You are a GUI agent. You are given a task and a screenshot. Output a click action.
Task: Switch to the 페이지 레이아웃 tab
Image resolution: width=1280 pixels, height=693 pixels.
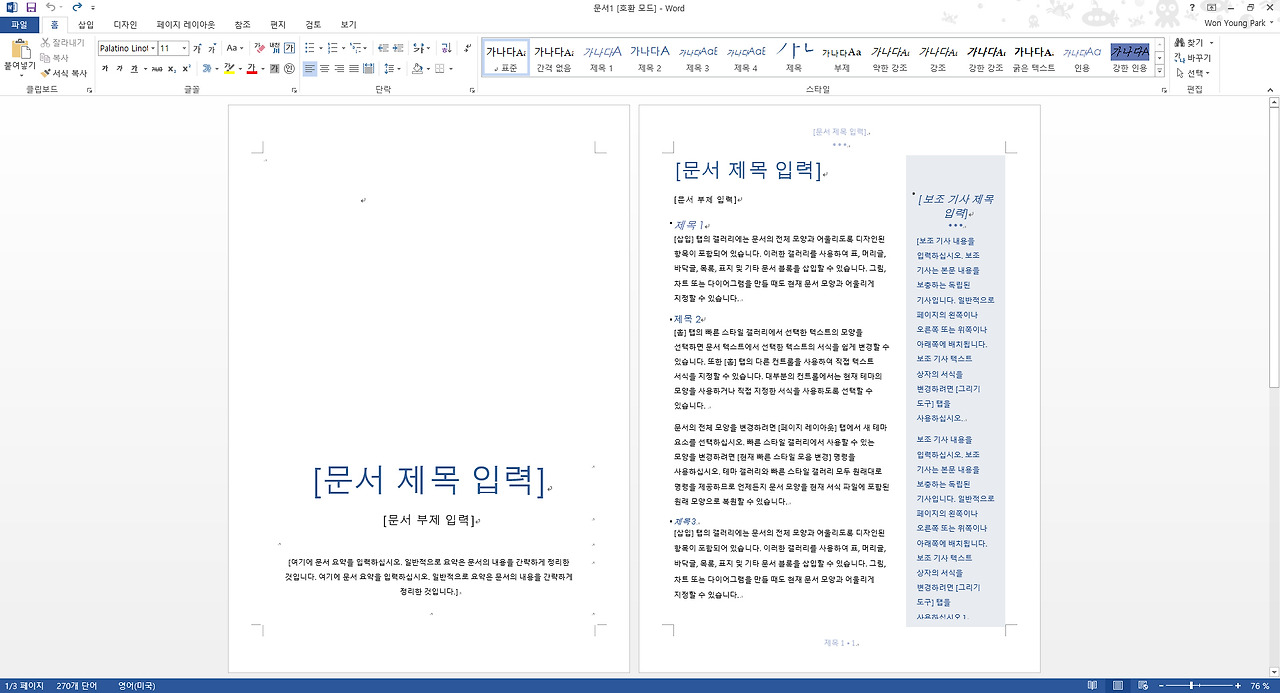click(x=185, y=24)
